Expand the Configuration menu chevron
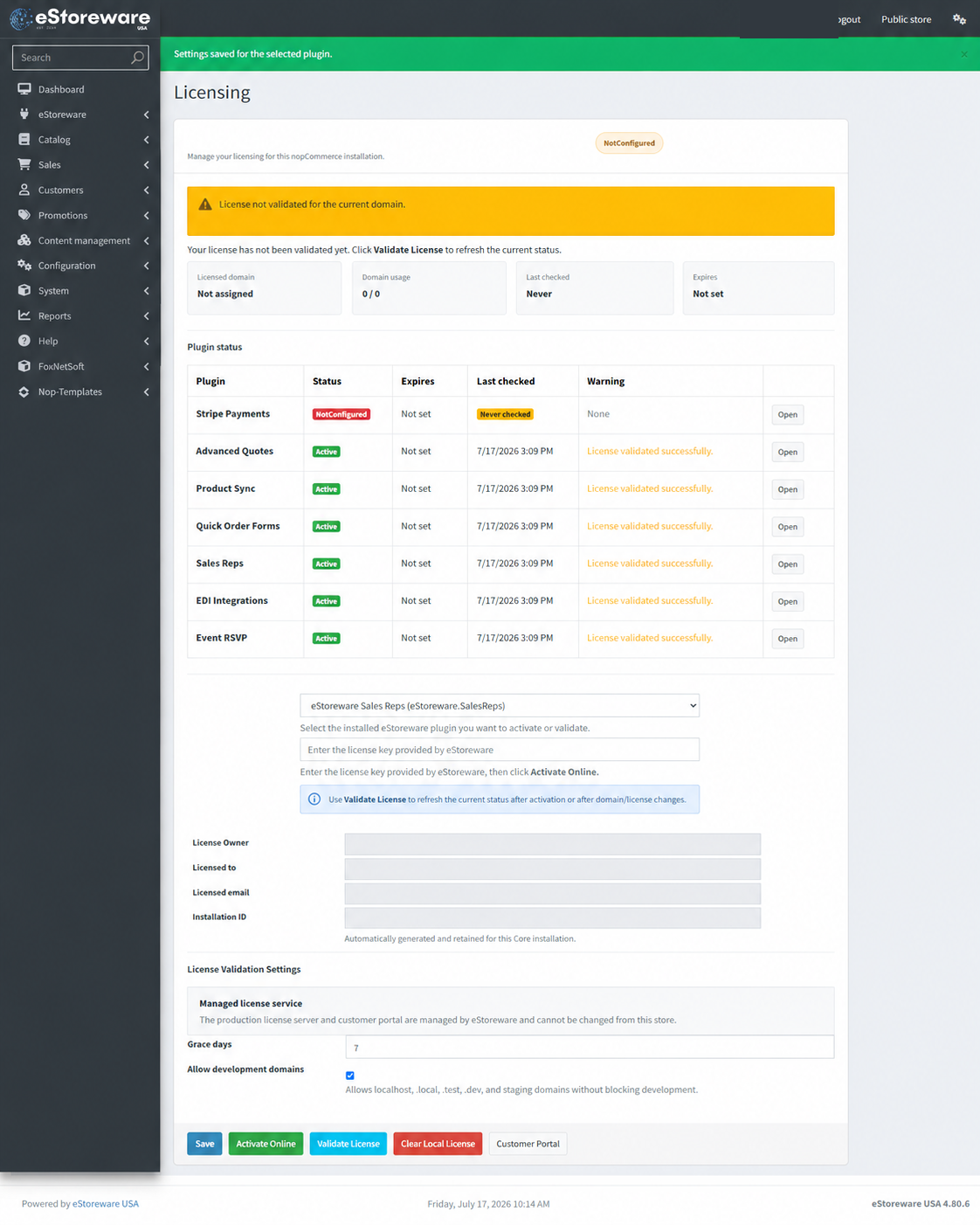This screenshot has height=1225, width=980. coord(147,266)
